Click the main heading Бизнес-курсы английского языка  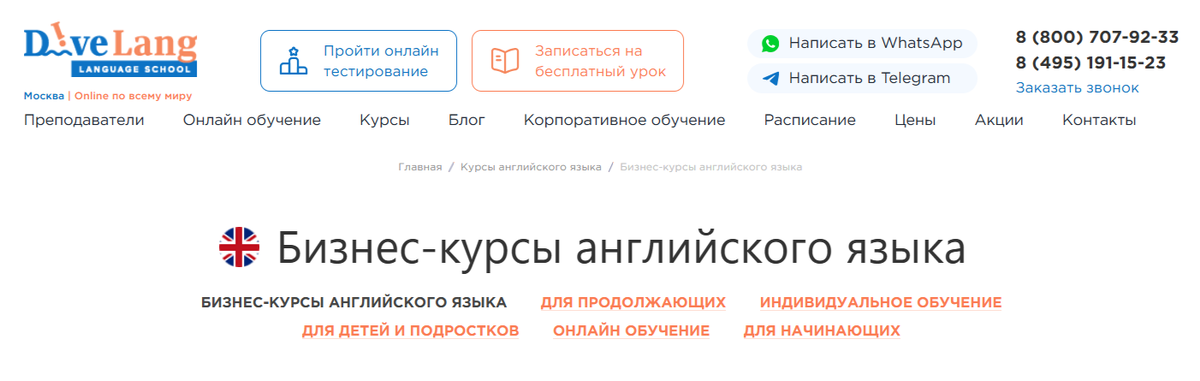click(x=621, y=248)
